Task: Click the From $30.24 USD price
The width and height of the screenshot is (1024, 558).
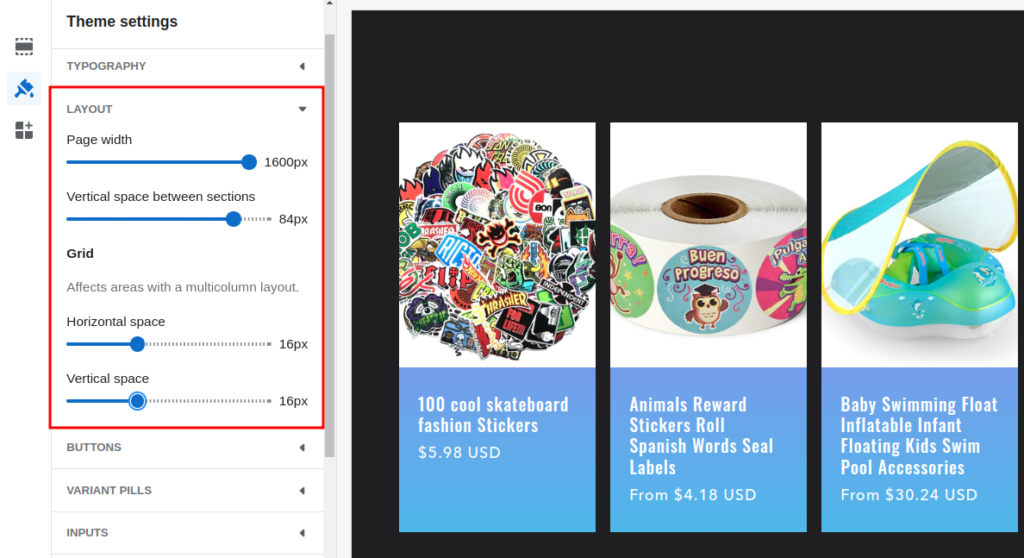Action: tap(909, 495)
